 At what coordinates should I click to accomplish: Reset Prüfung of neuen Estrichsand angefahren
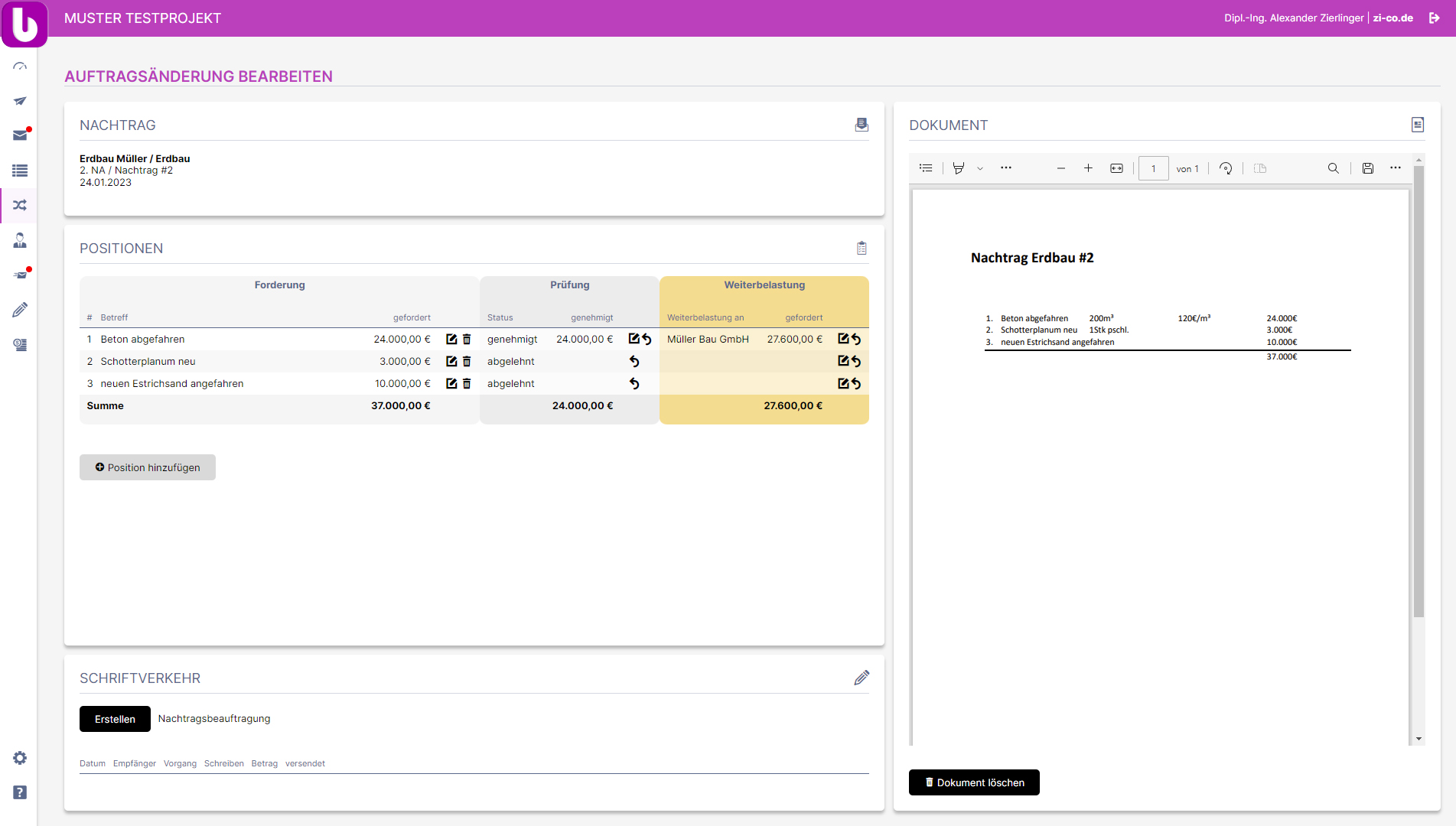click(x=634, y=383)
